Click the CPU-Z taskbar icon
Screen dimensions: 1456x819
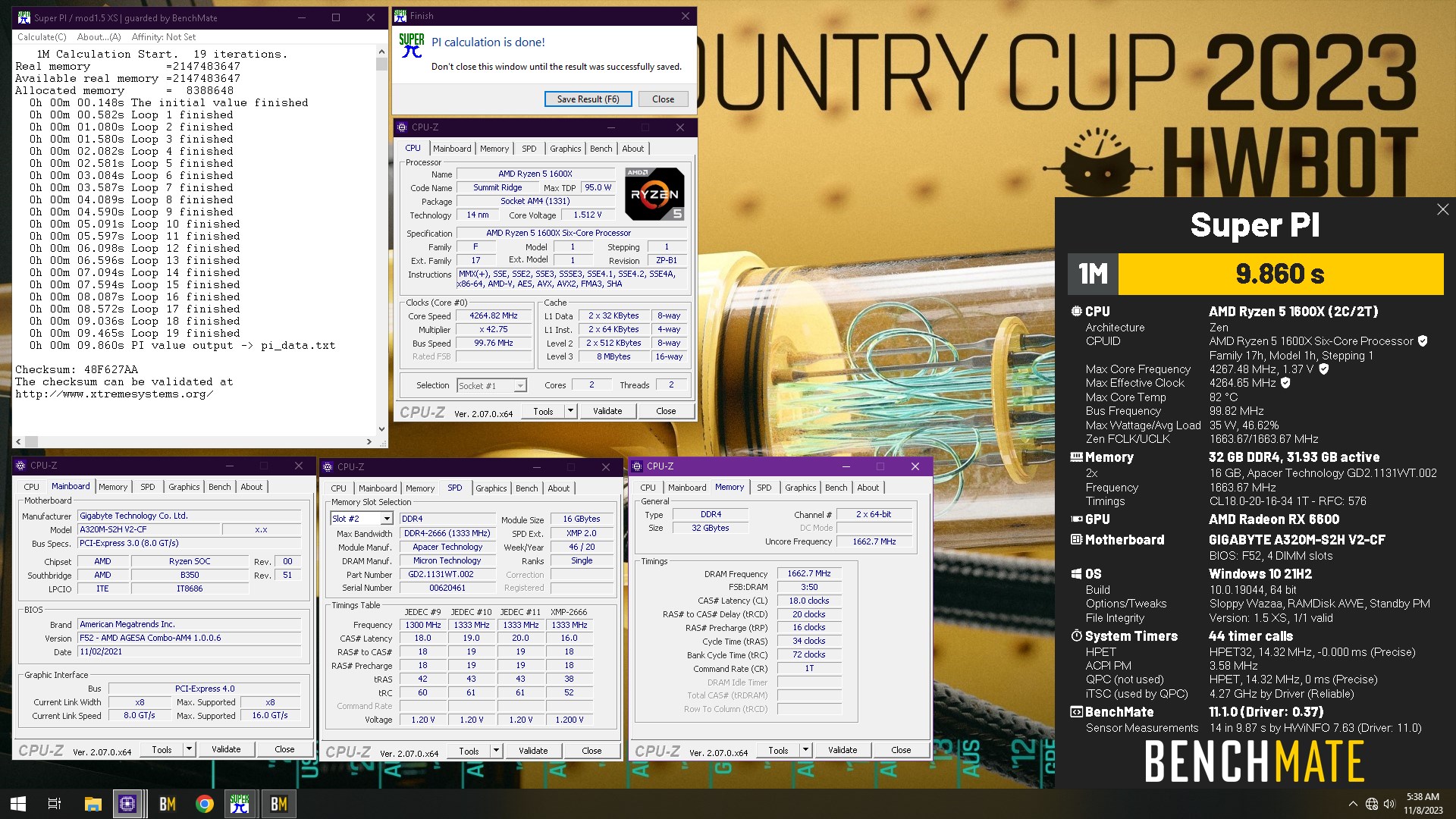[x=127, y=804]
